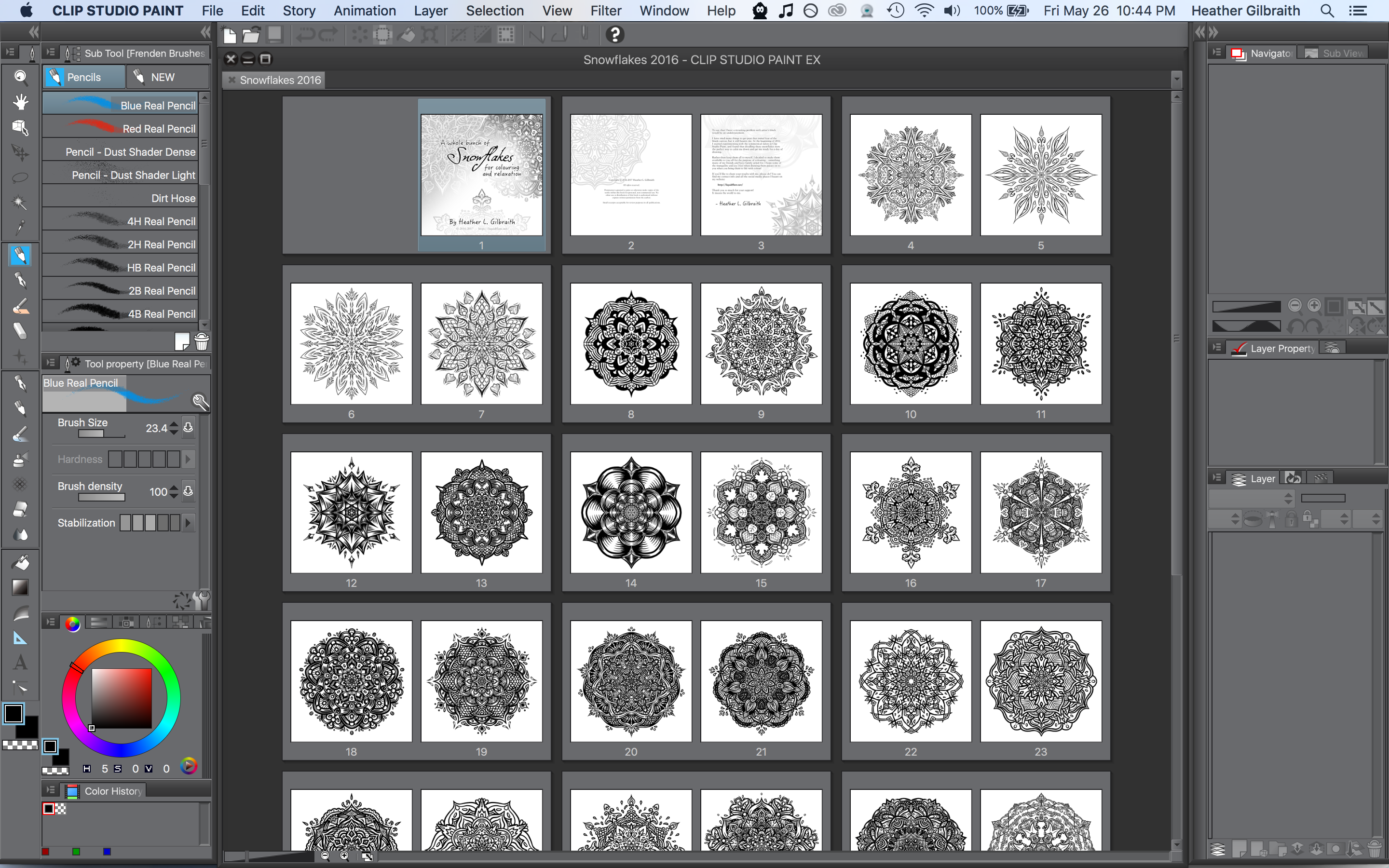Choose HB Real Pencil brush
Viewport: 1389px width, 868px height.
(x=120, y=268)
